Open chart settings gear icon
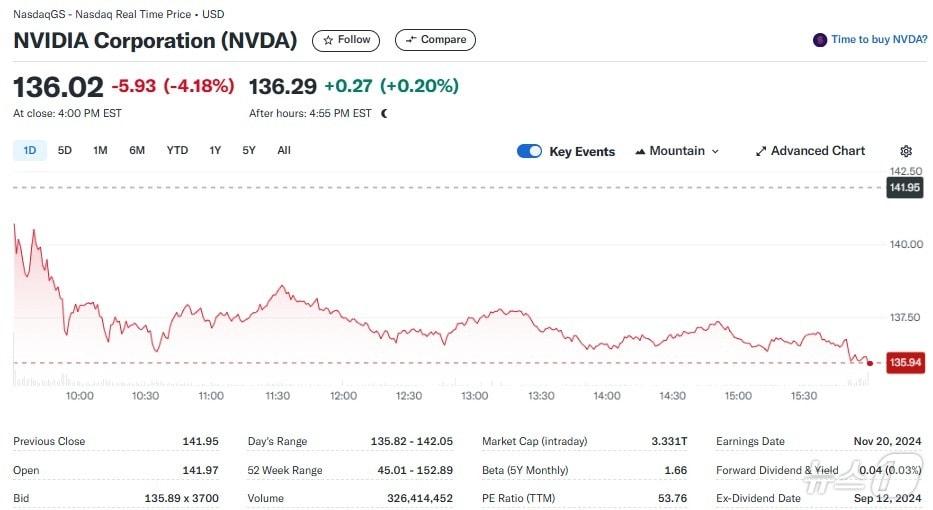 [x=906, y=151]
